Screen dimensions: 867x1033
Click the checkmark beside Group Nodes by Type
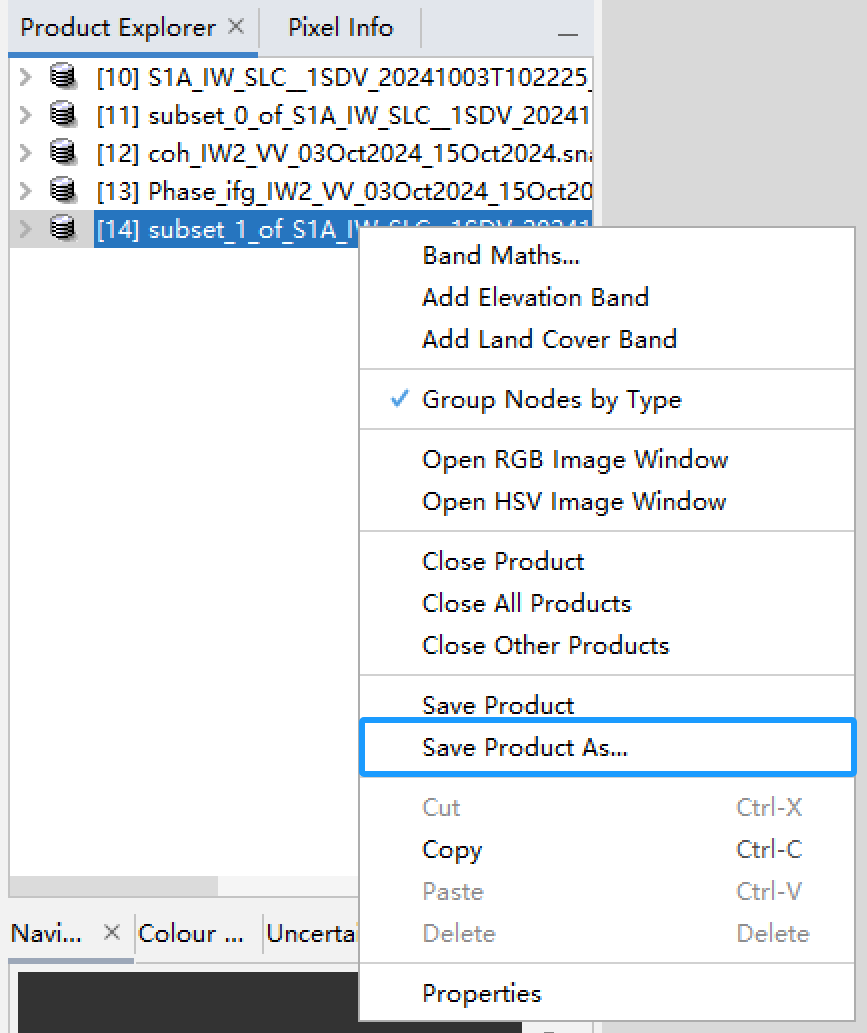point(398,397)
